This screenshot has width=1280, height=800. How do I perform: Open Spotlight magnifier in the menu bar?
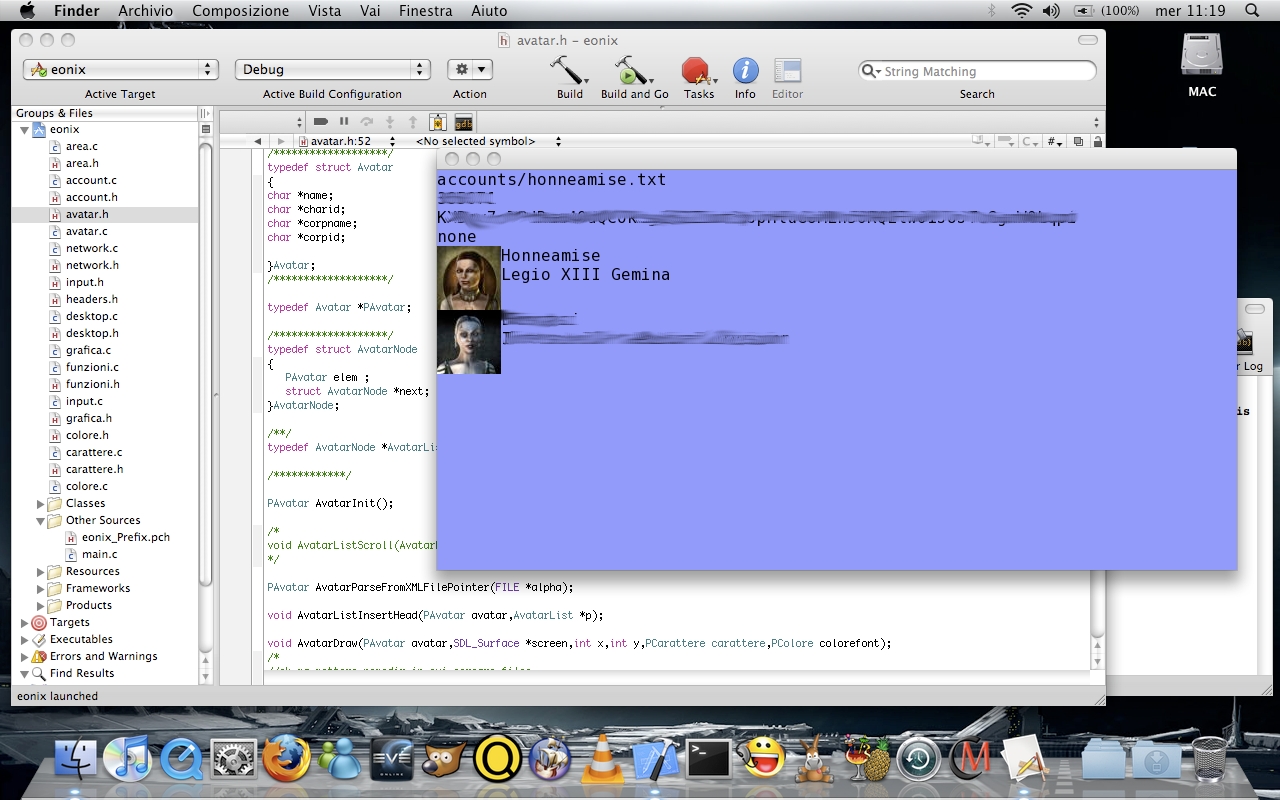[1252, 11]
